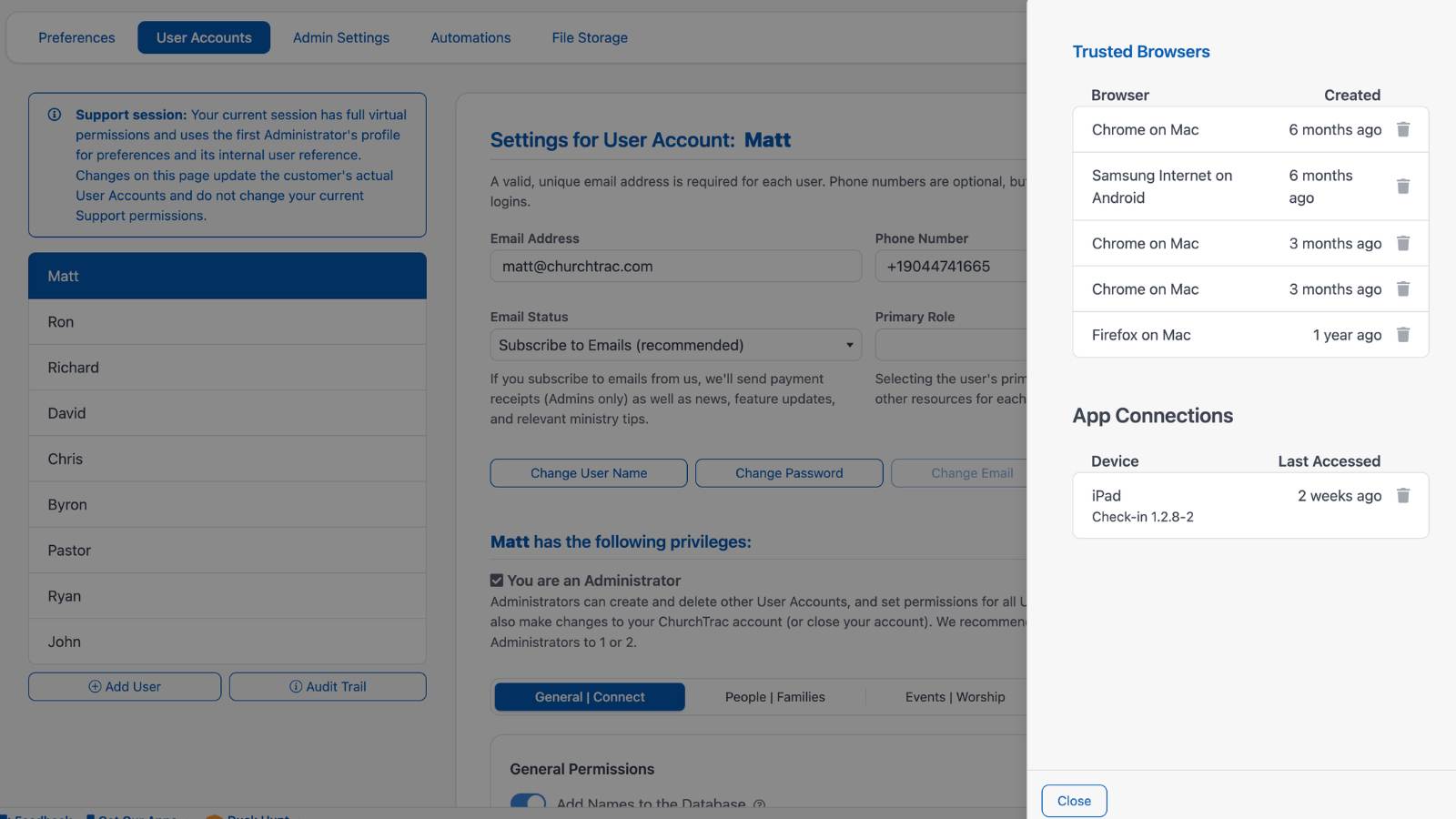This screenshot has height=819, width=1456.
Task: Toggle Add Names to the Database switch
Action: pos(528,803)
